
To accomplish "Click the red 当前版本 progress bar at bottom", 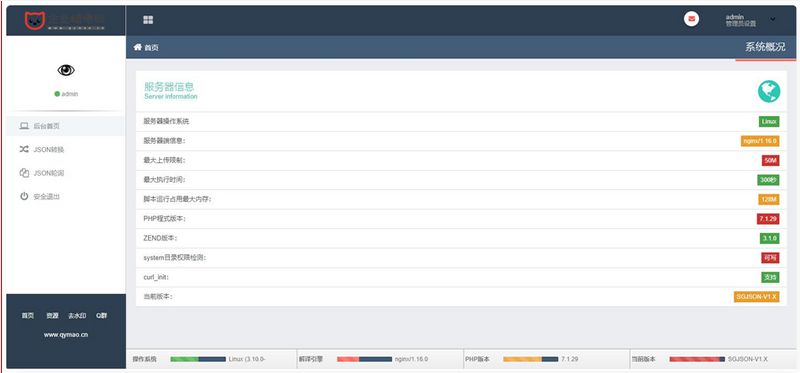I will (x=697, y=359).
